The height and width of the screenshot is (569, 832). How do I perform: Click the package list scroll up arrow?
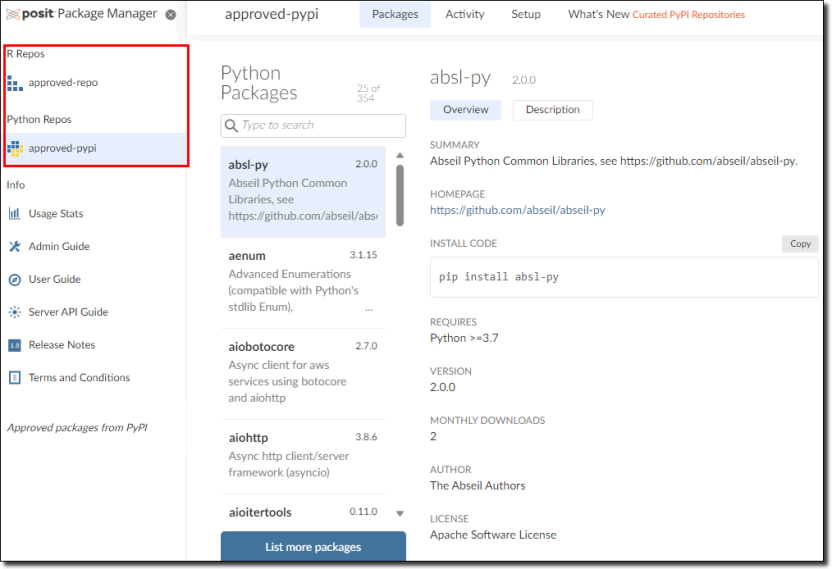click(x=400, y=156)
